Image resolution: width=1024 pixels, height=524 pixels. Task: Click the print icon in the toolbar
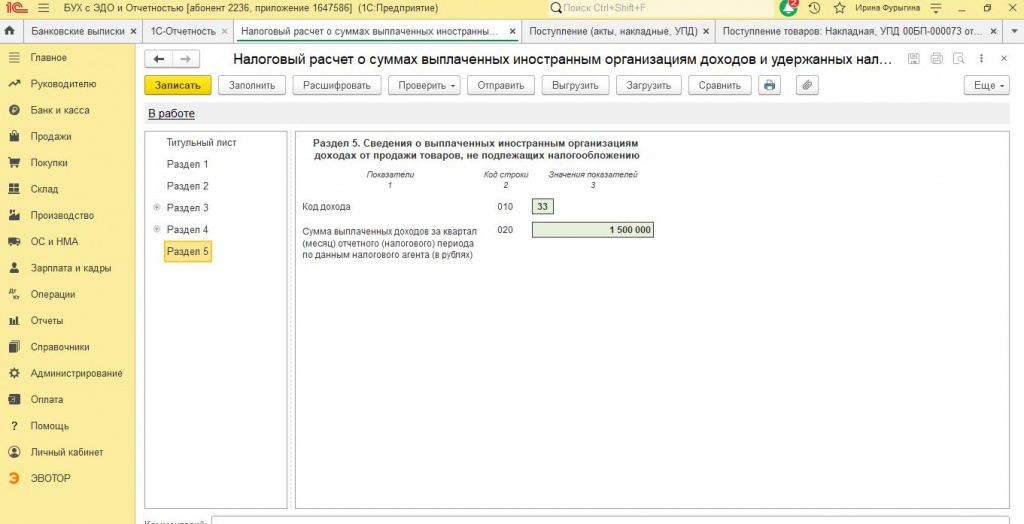coord(769,86)
